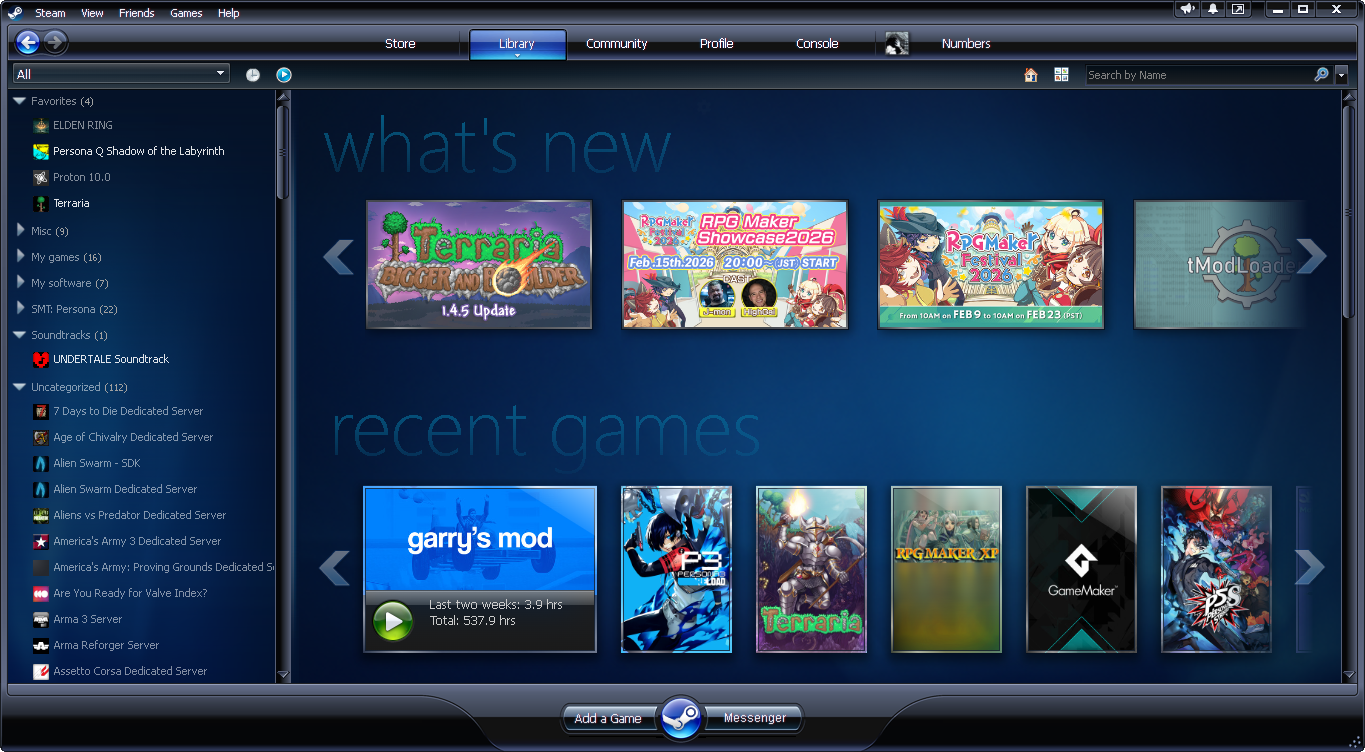Open collections grid view icon

point(1061,75)
